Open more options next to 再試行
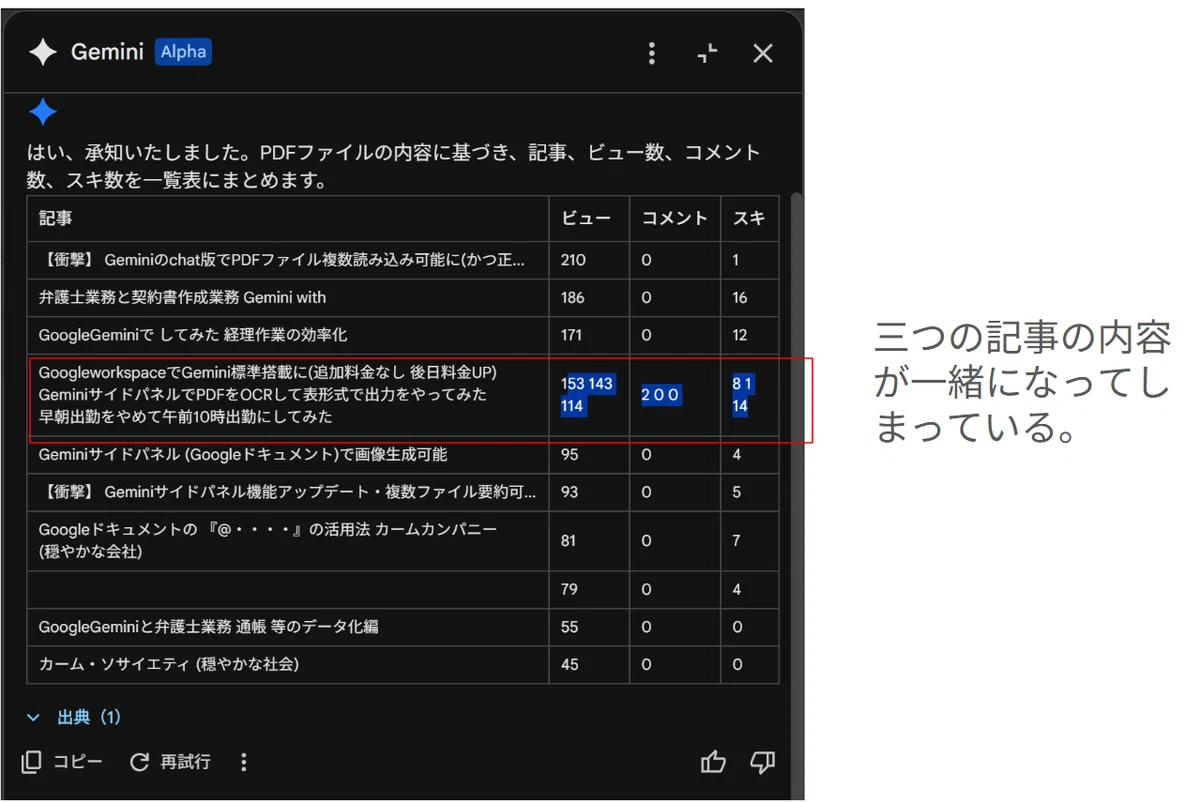Viewport: 1200px width, 802px height. click(243, 762)
